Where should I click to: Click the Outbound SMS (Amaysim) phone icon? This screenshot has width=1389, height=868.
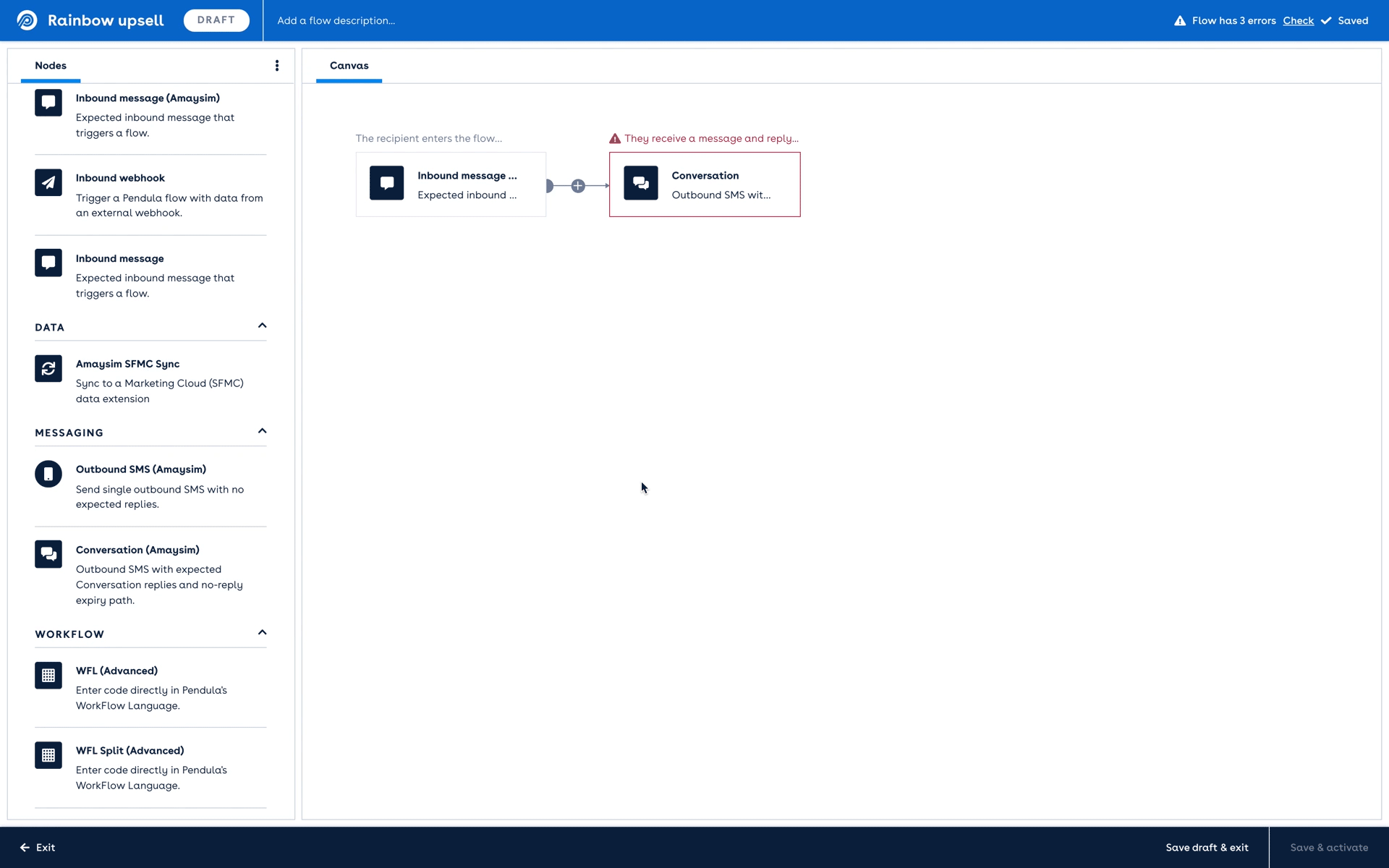tap(48, 474)
